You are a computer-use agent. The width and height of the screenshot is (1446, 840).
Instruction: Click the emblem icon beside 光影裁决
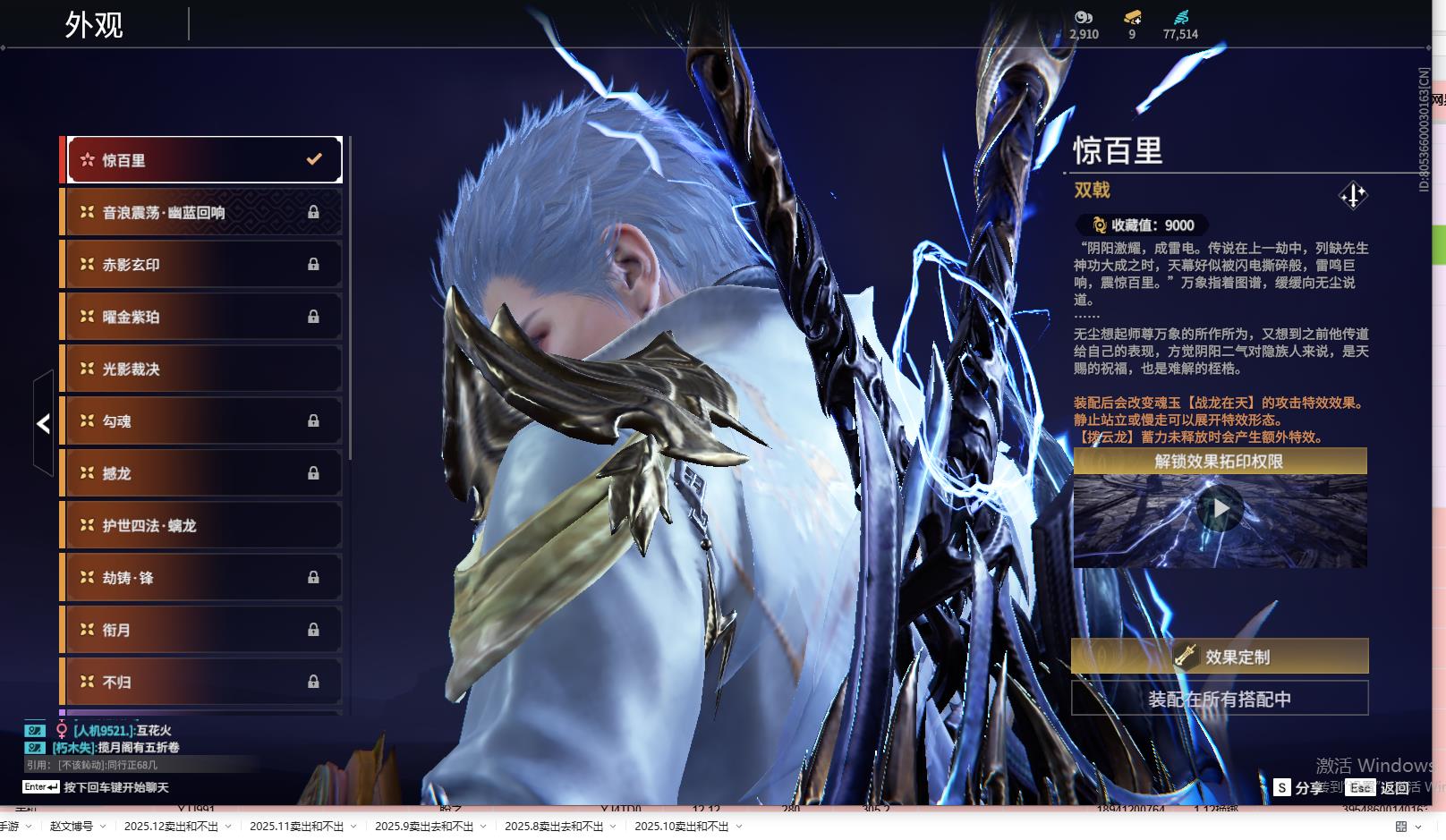point(87,369)
